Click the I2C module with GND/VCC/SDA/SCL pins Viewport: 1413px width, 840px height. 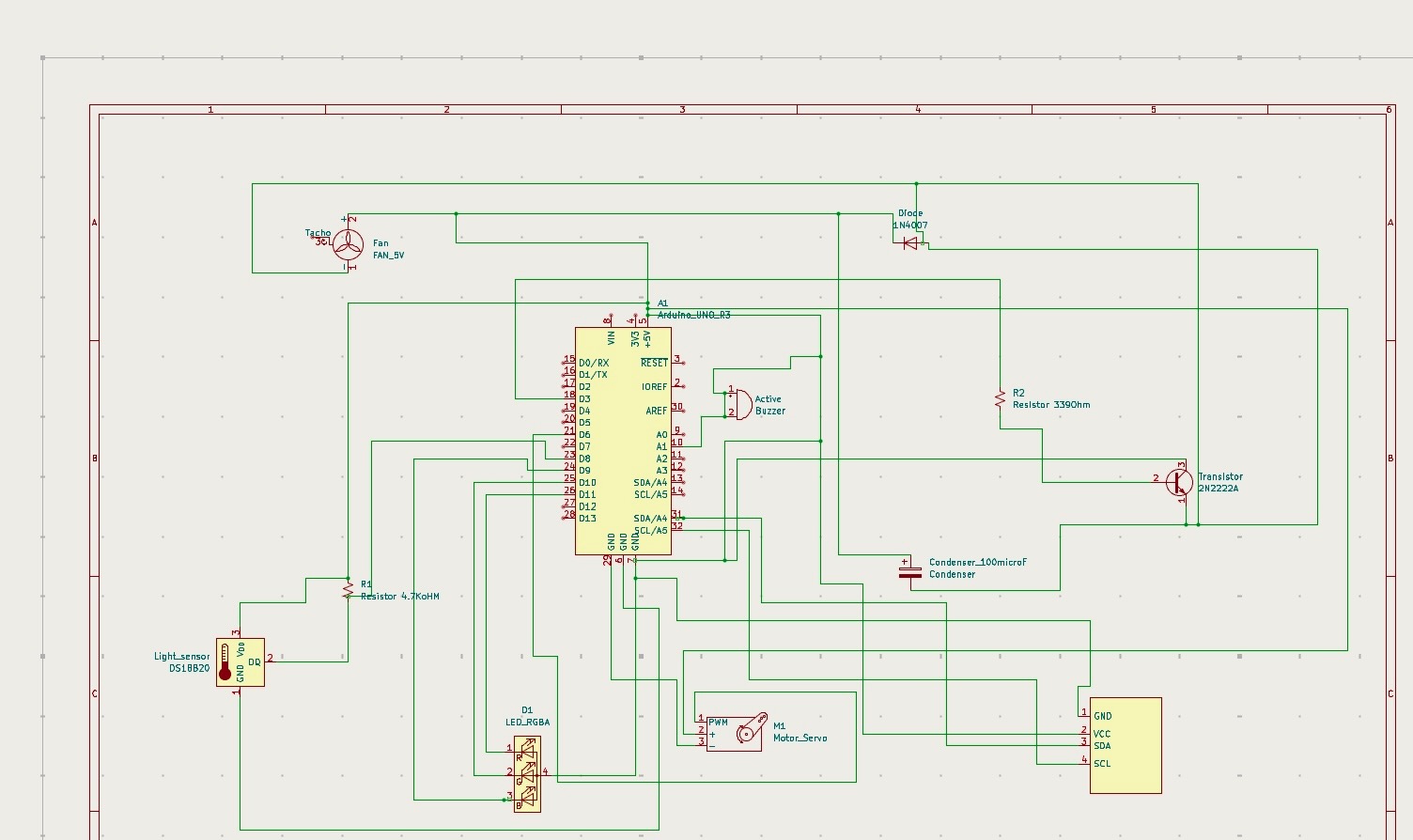pyautogui.click(x=1126, y=745)
